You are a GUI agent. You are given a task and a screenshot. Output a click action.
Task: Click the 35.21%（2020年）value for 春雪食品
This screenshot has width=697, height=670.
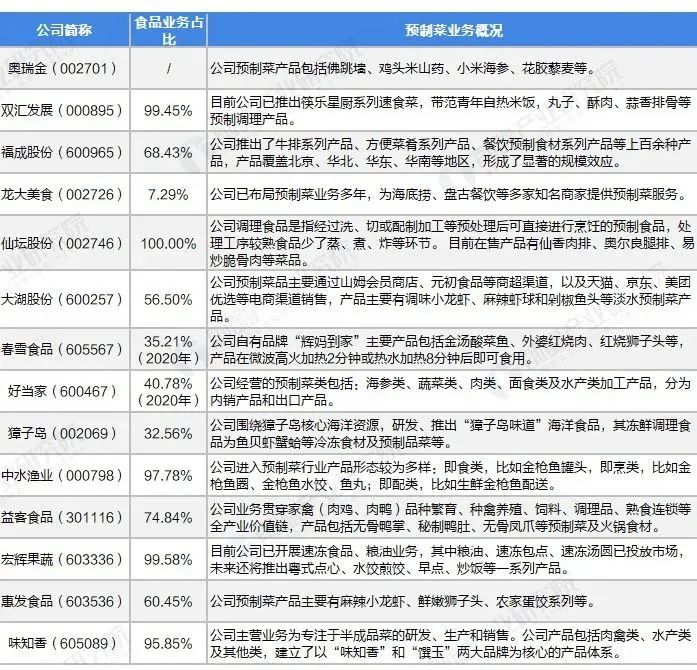[x=168, y=349]
